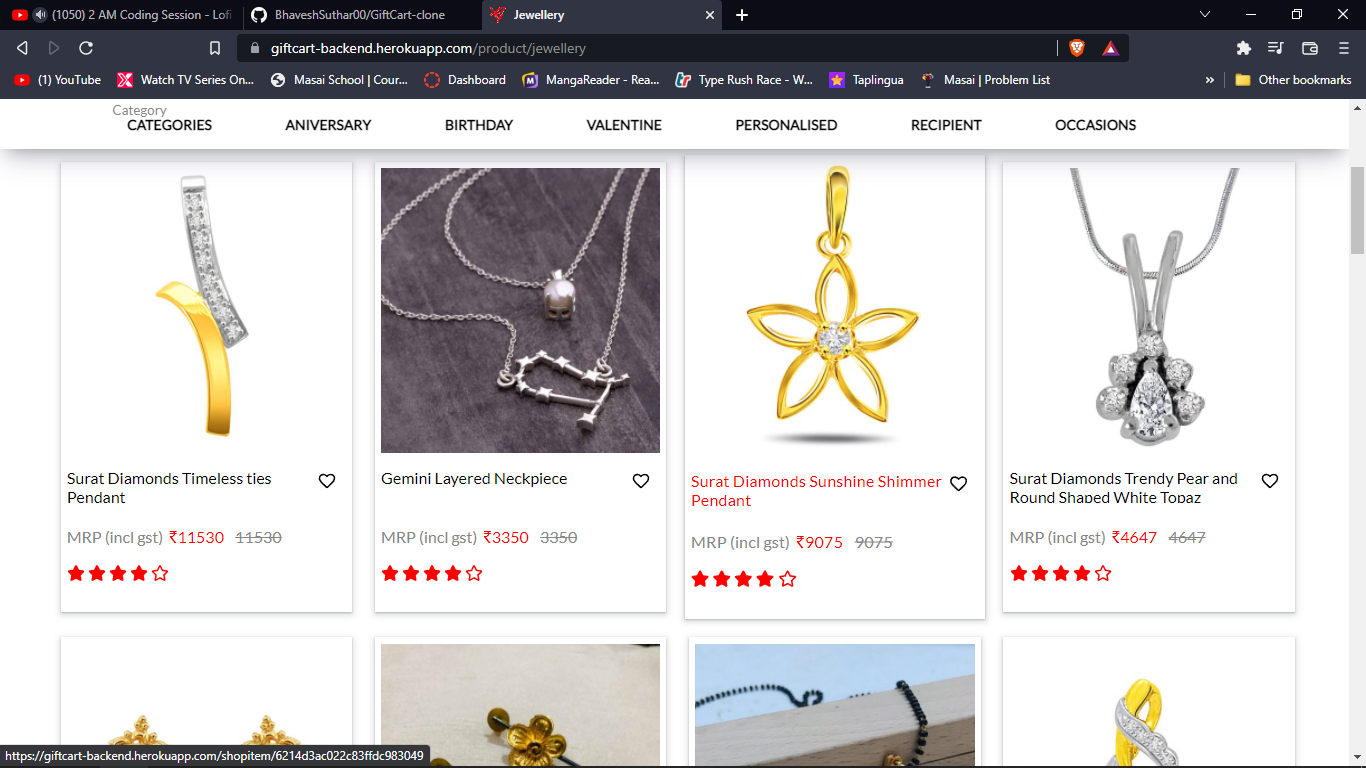Click the page vertical scrollbar thumb
Image resolution: width=1366 pixels, height=768 pixels.
click(1357, 210)
